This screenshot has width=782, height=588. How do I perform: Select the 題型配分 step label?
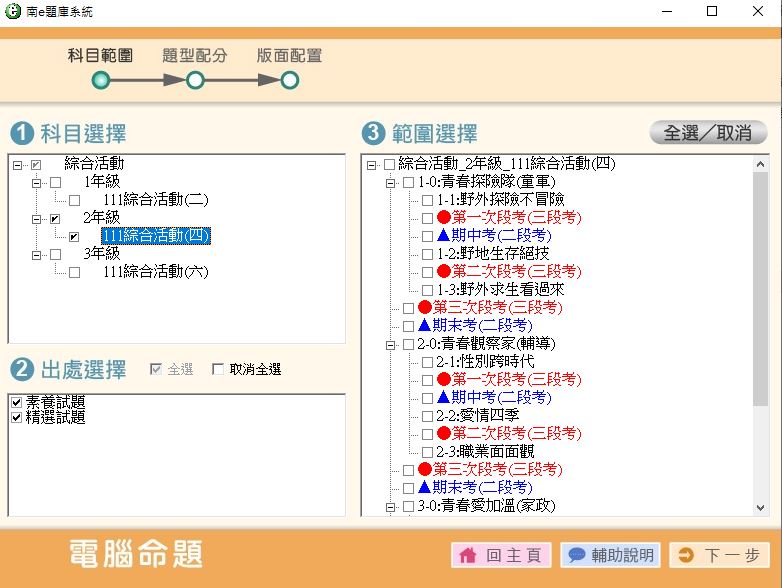(x=195, y=55)
